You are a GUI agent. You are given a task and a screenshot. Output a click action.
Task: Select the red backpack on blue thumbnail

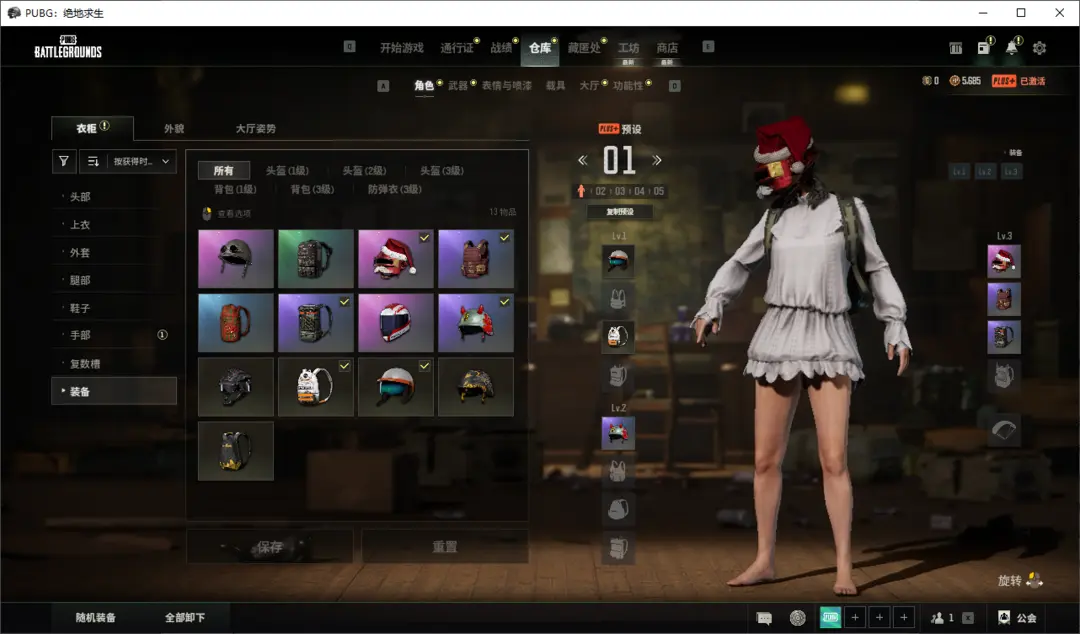236,323
